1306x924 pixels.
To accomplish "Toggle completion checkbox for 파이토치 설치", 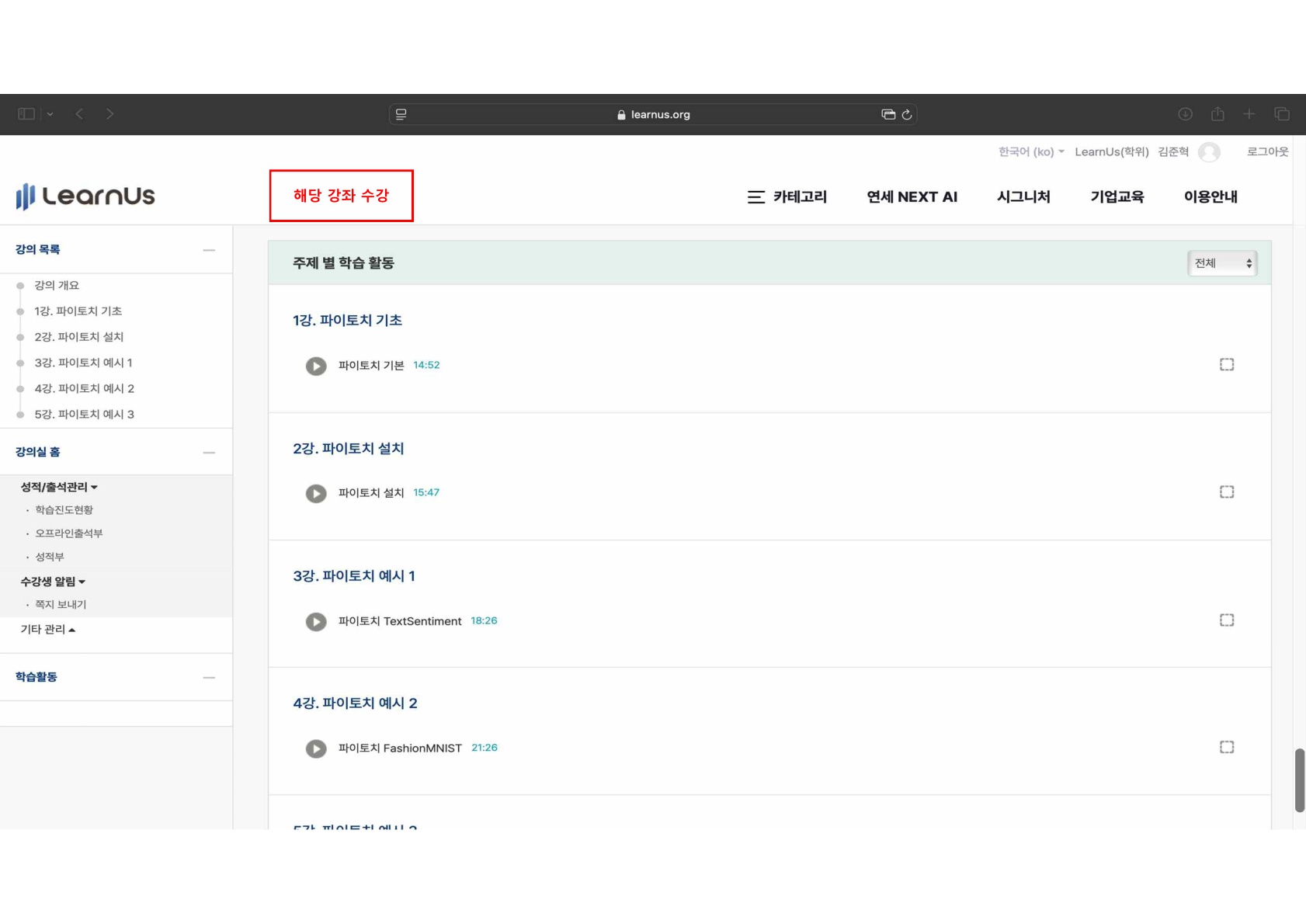I will tap(1227, 491).
